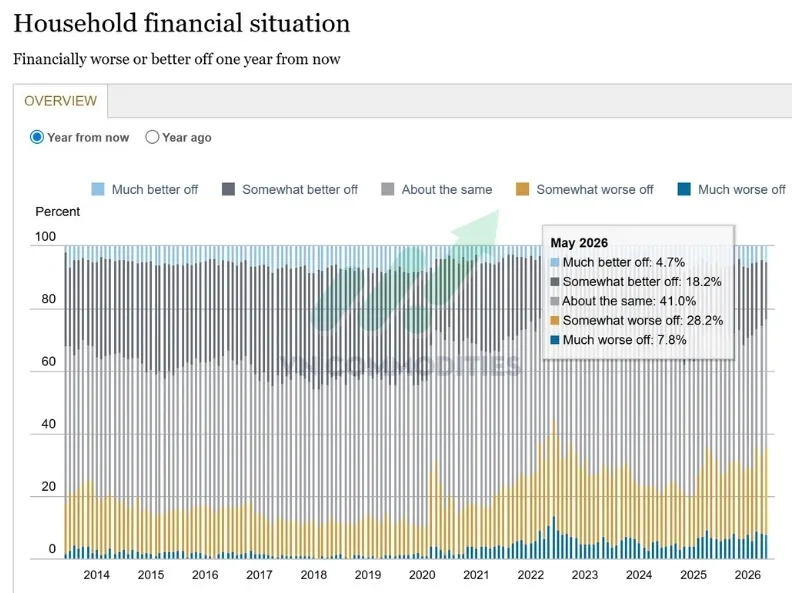Toggle the "About the same" legend label

[x=447, y=190]
